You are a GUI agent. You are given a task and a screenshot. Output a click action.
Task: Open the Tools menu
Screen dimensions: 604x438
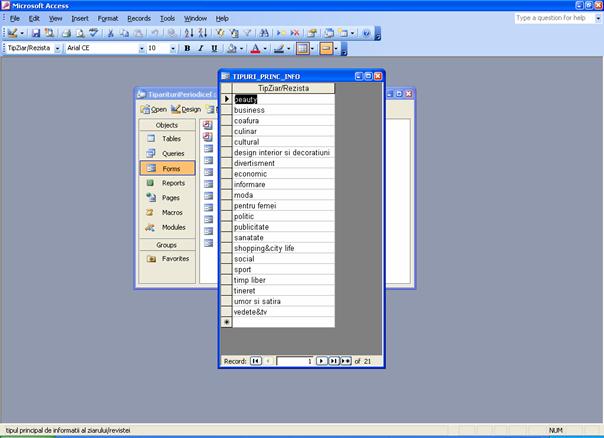[x=167, y=18]
